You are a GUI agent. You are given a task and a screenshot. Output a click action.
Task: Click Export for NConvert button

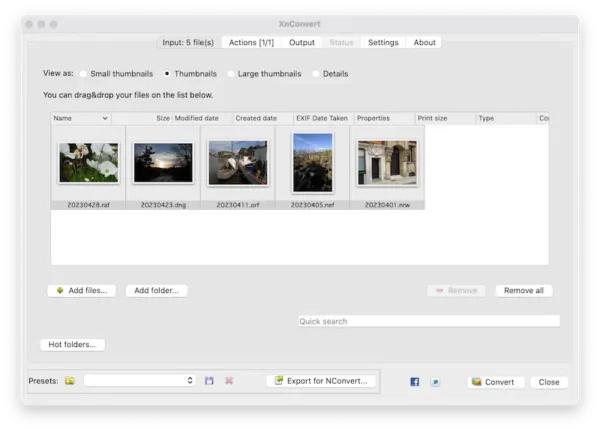click(321, 381)
